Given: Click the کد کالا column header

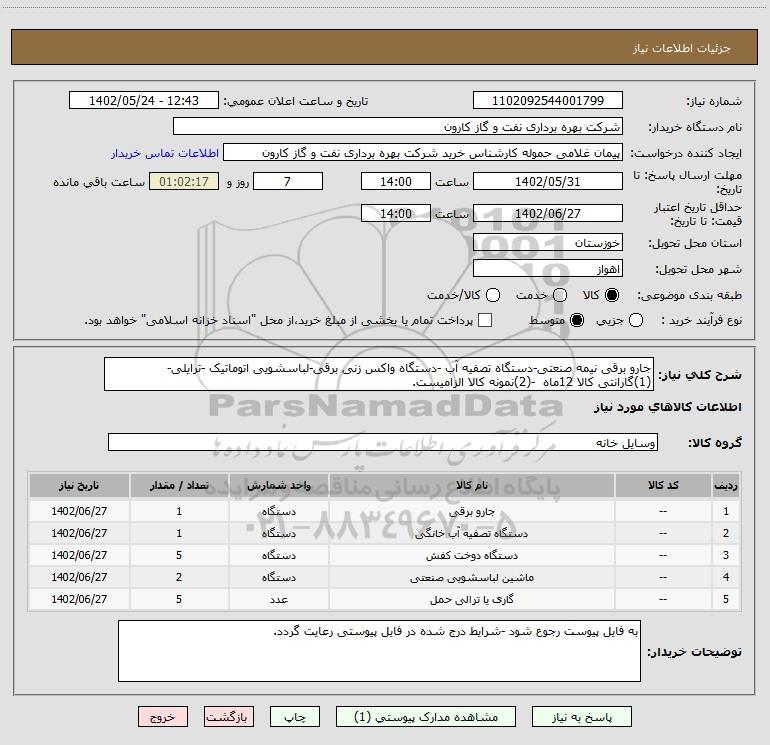Looking at the screenshot, I should point(663,485).
